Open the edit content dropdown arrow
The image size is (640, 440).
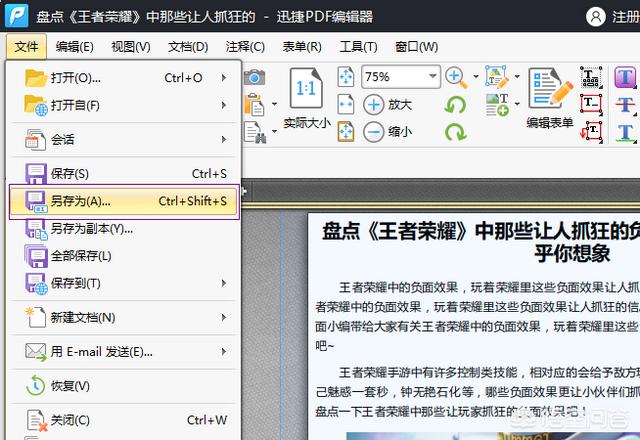517,76
